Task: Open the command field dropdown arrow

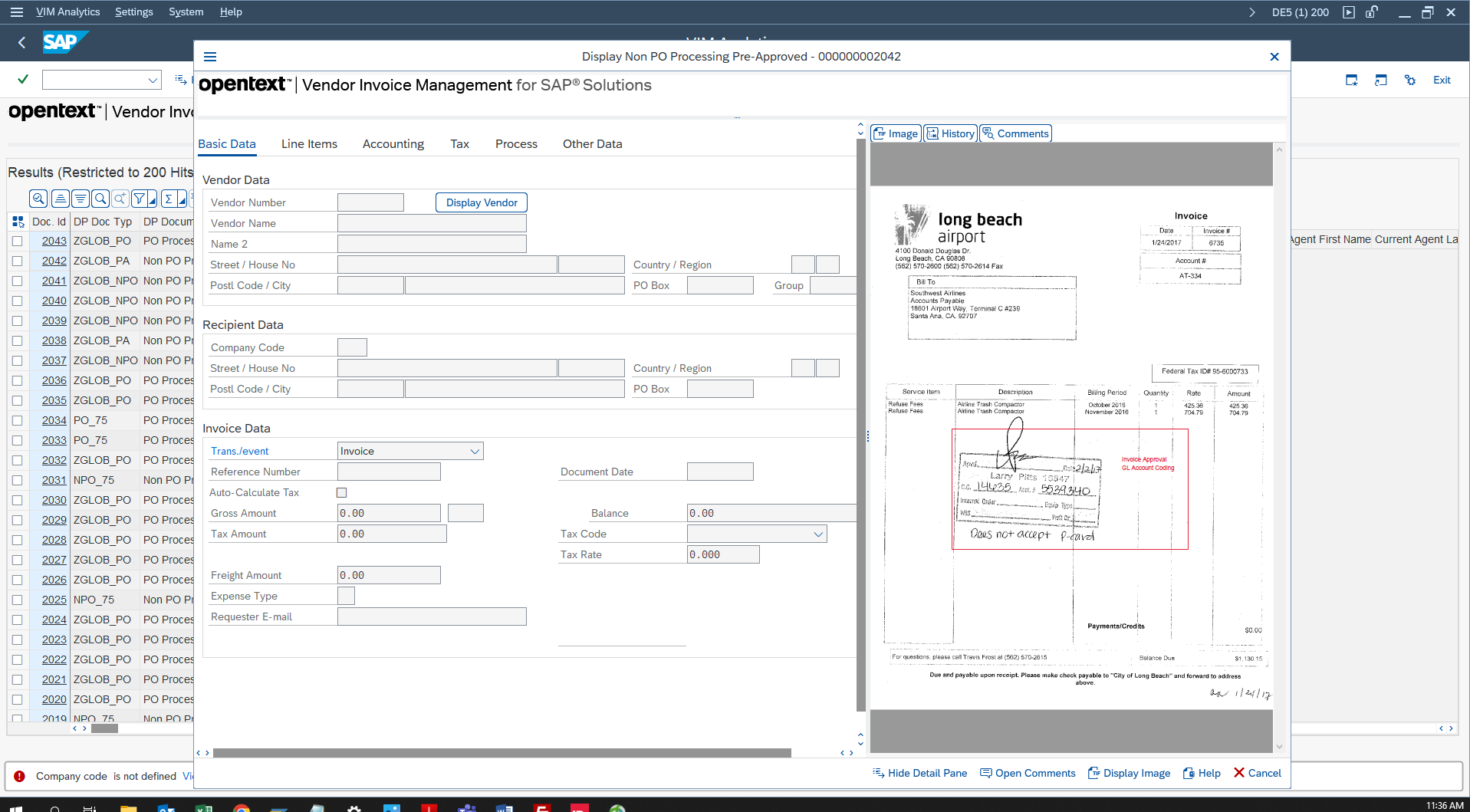Action: point(152,80)
